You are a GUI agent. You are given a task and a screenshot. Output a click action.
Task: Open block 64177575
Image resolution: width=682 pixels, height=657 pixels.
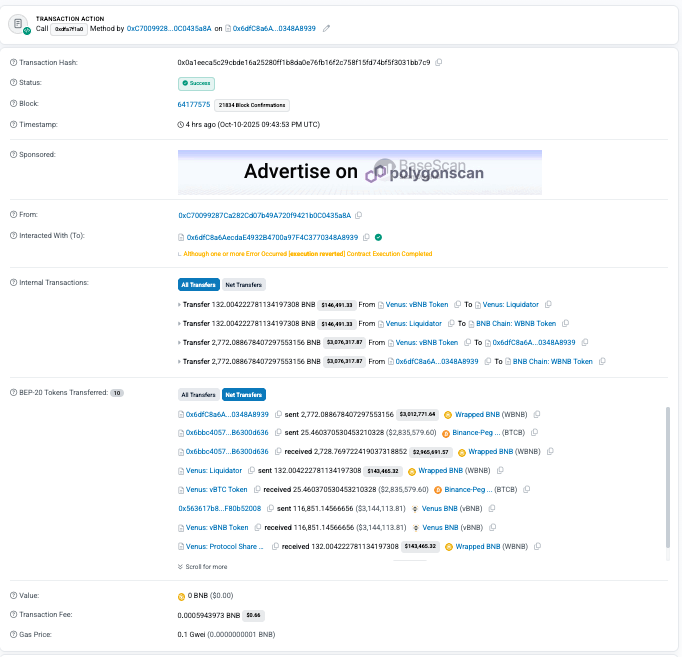pyautogui.click(x=194, y=104)
